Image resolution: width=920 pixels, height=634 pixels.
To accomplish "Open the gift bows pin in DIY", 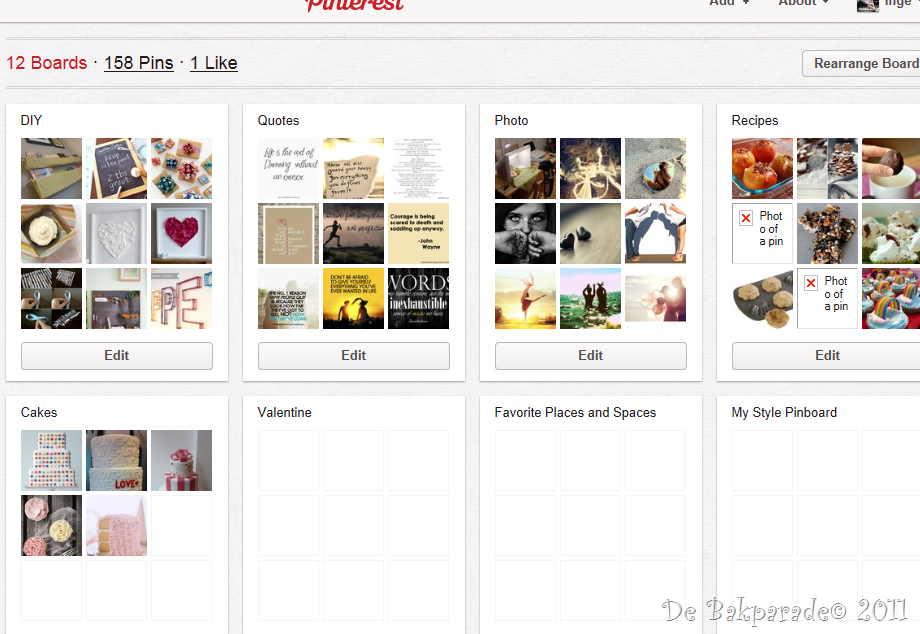I will tap(181, 168).
